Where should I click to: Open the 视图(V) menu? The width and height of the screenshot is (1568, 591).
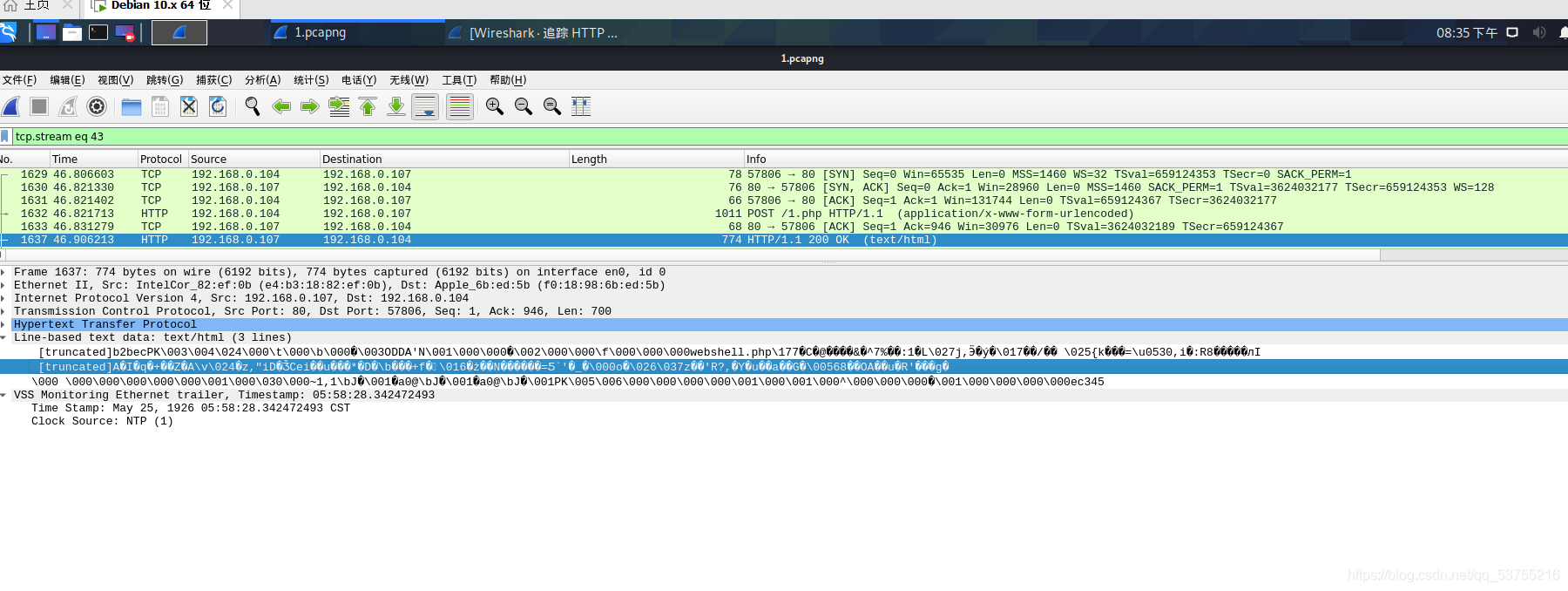[x=115, y=80]
